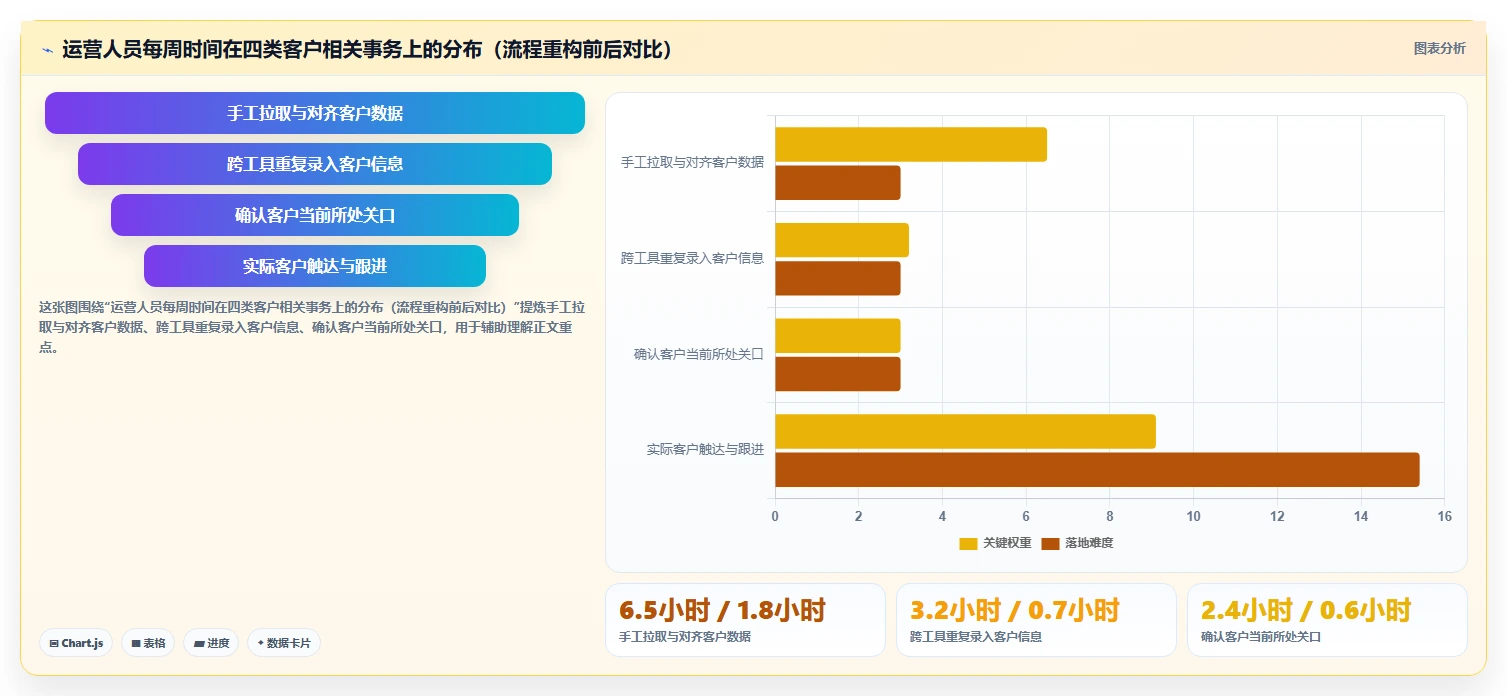Click chart axis label 确认客户当前所处关口
This screenshot has height=696, width=1507.
(699, 354)
